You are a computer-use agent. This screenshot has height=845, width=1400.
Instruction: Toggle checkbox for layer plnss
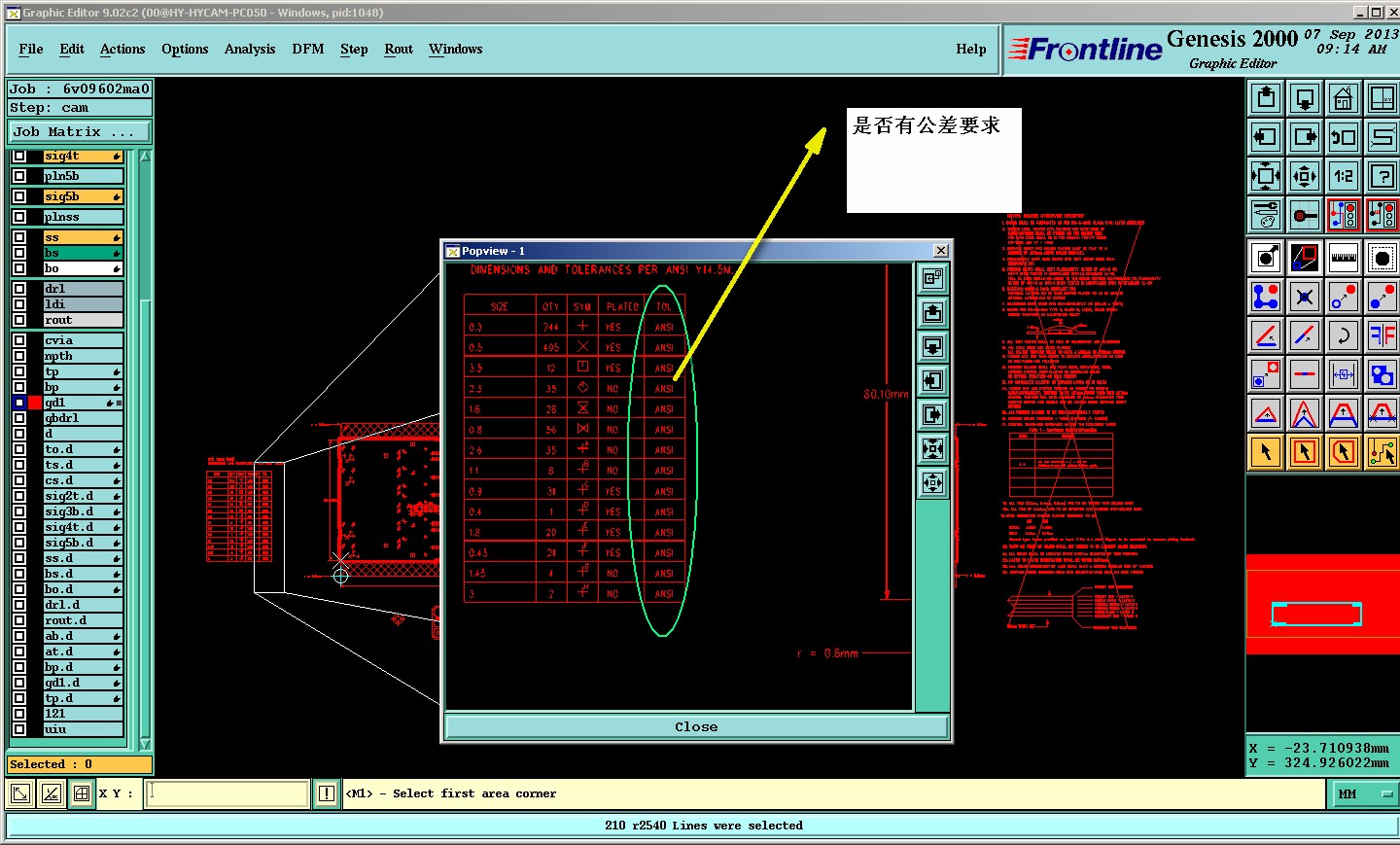tap(19, 217)
